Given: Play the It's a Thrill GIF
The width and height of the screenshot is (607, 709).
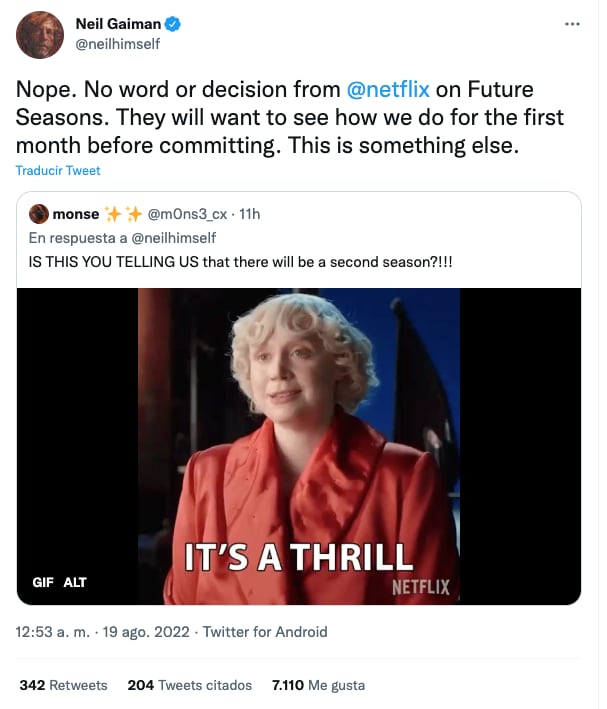Looking at the screenshot, I should coord(298,446).
